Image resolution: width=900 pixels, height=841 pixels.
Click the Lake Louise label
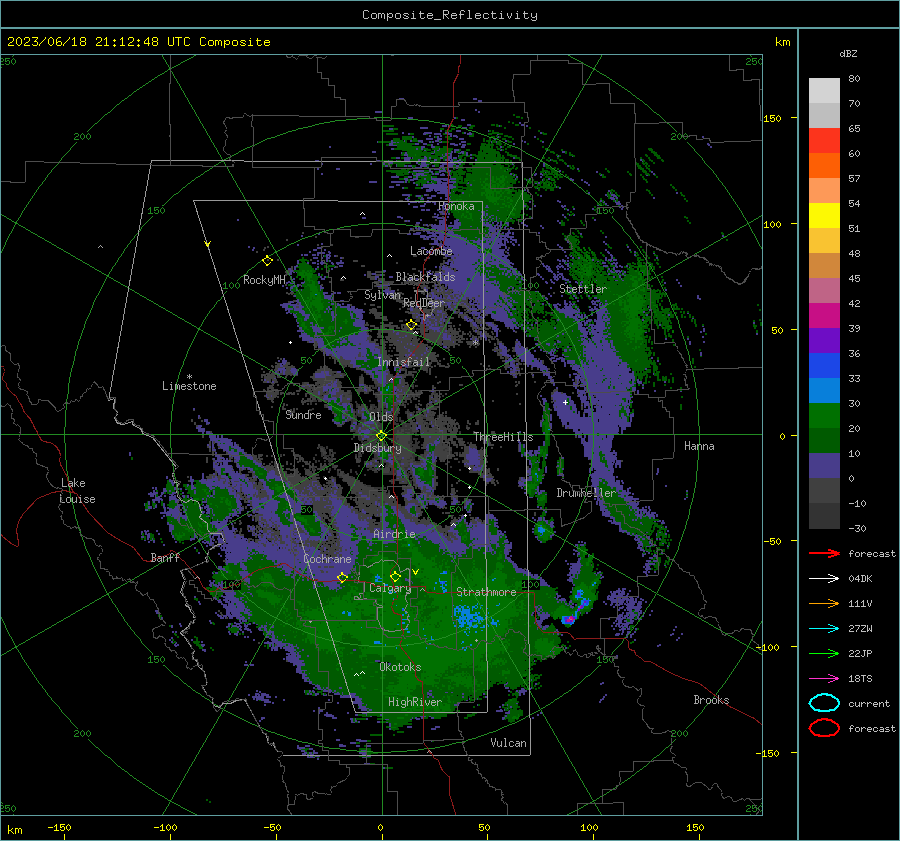click(x=78, y=491)
